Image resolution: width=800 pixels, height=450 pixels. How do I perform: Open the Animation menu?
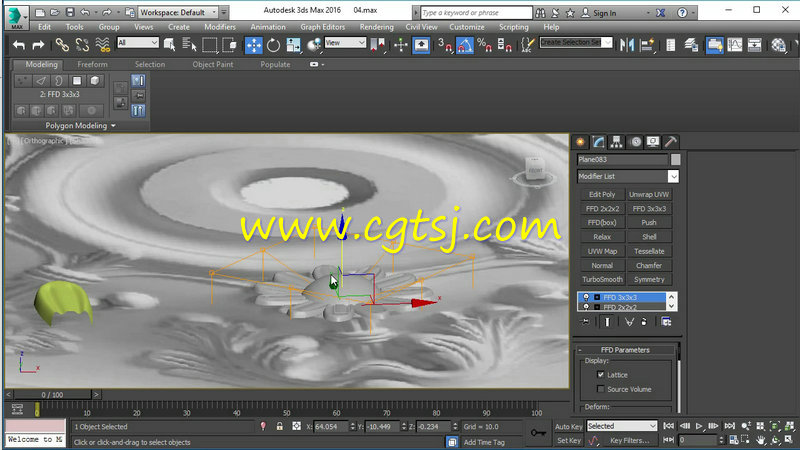tap(268, 27)
